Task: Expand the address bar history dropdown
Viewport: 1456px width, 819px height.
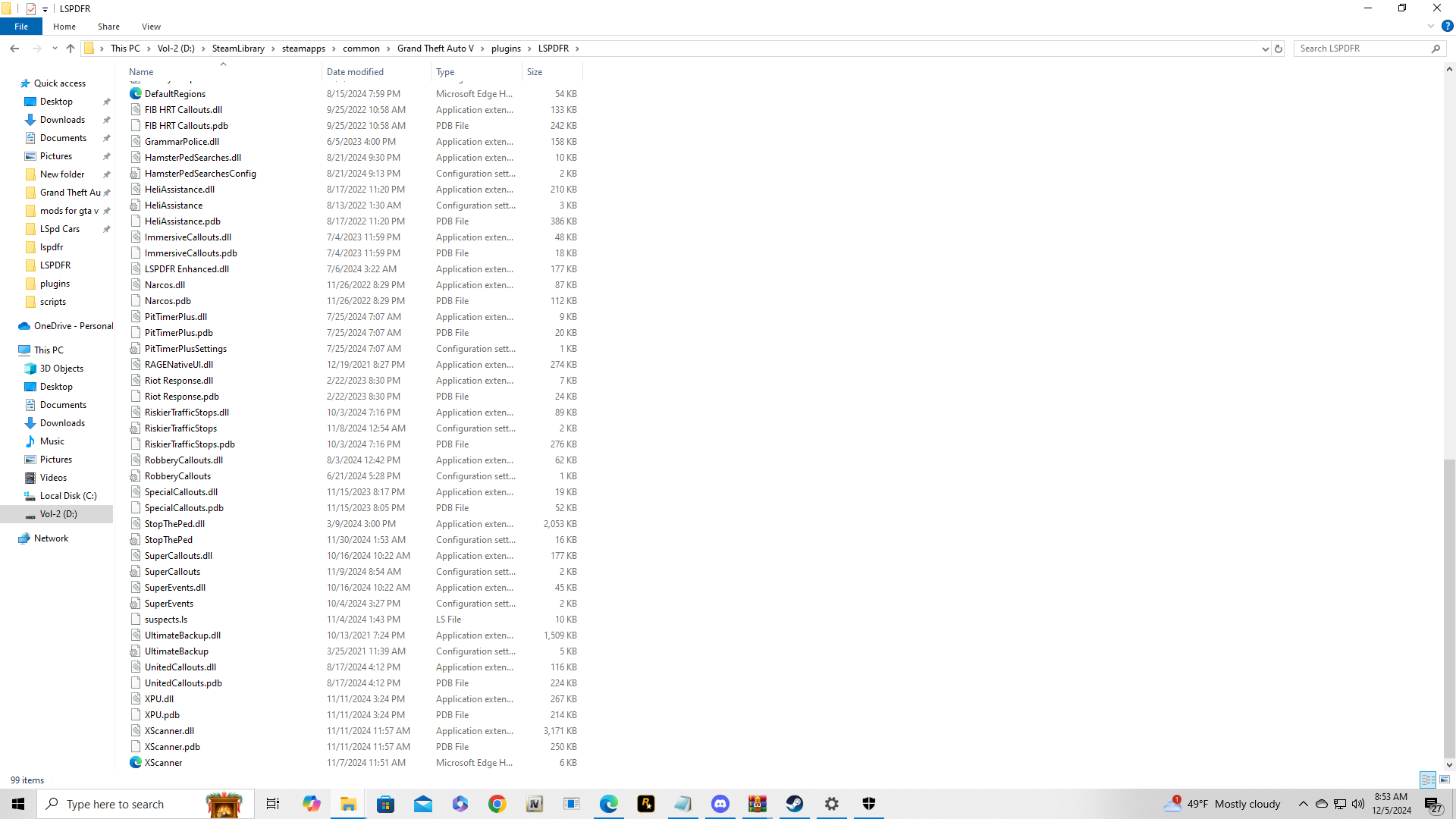Action: point(1265,49)
